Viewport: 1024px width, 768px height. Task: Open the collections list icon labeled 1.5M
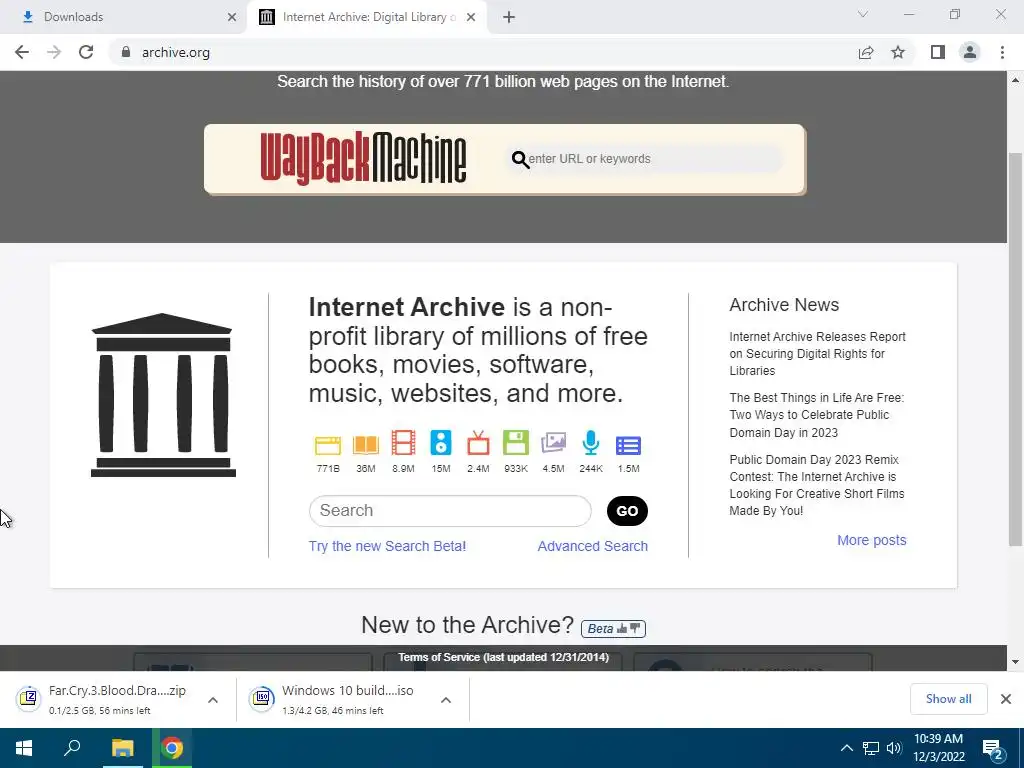click(x=628, y=445)
